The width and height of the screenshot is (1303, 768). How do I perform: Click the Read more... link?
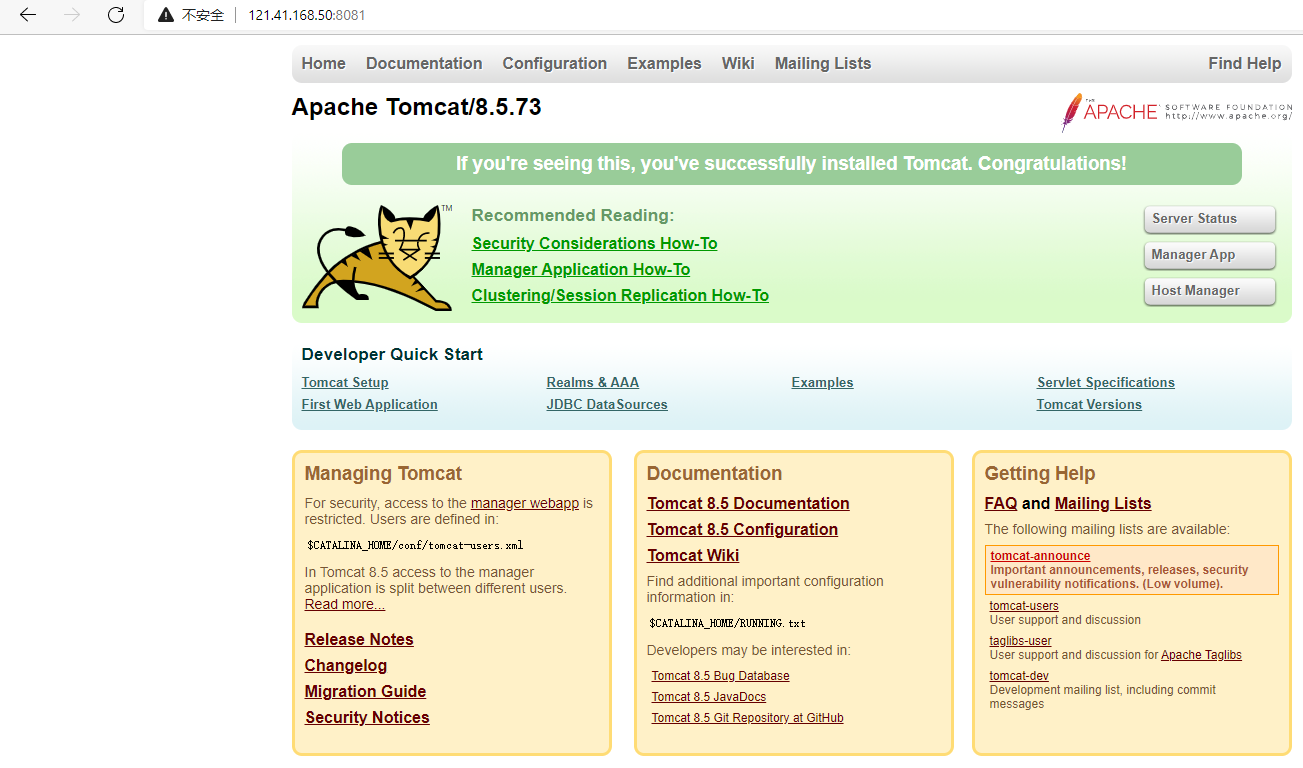coord(345,605)
